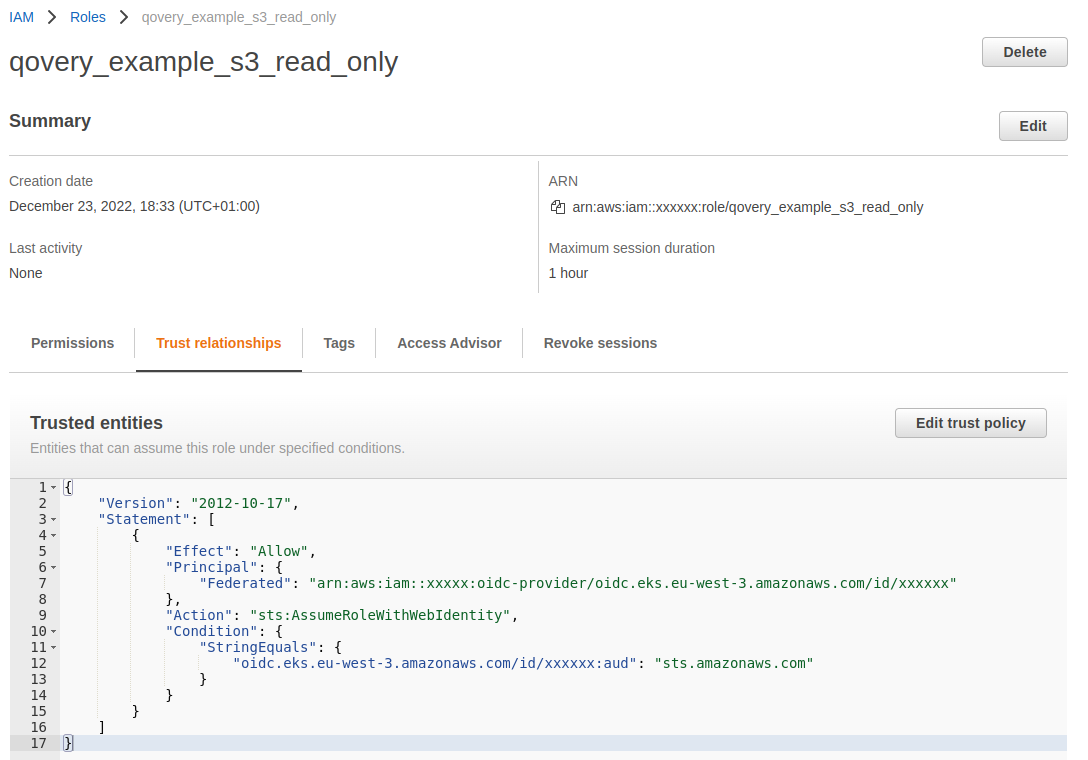The width and height of the screenshot is (1088, 760).
Task: Click the Edit trust policy button
Action: click(x=970, y=423)
